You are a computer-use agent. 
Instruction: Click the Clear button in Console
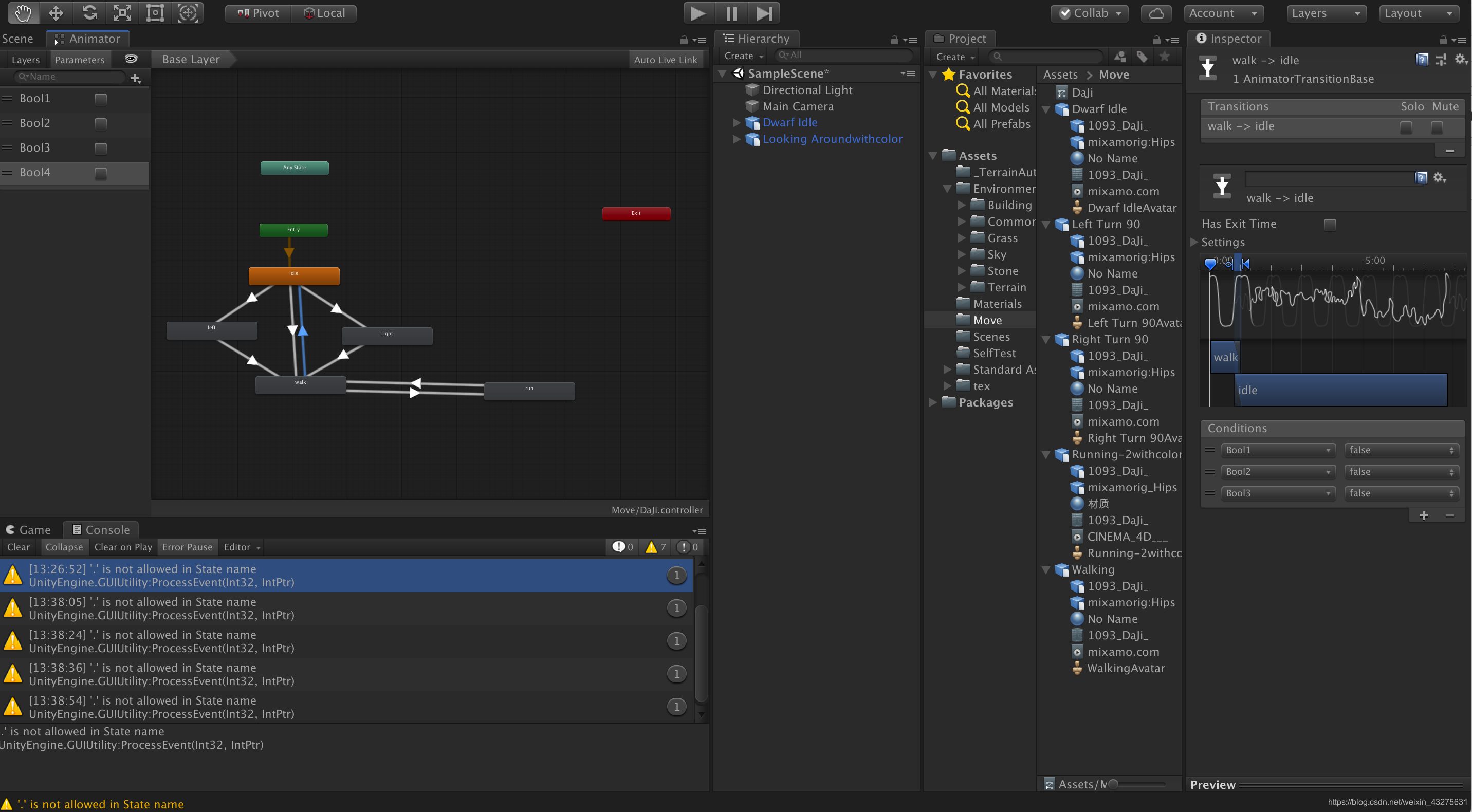(19, 547)
